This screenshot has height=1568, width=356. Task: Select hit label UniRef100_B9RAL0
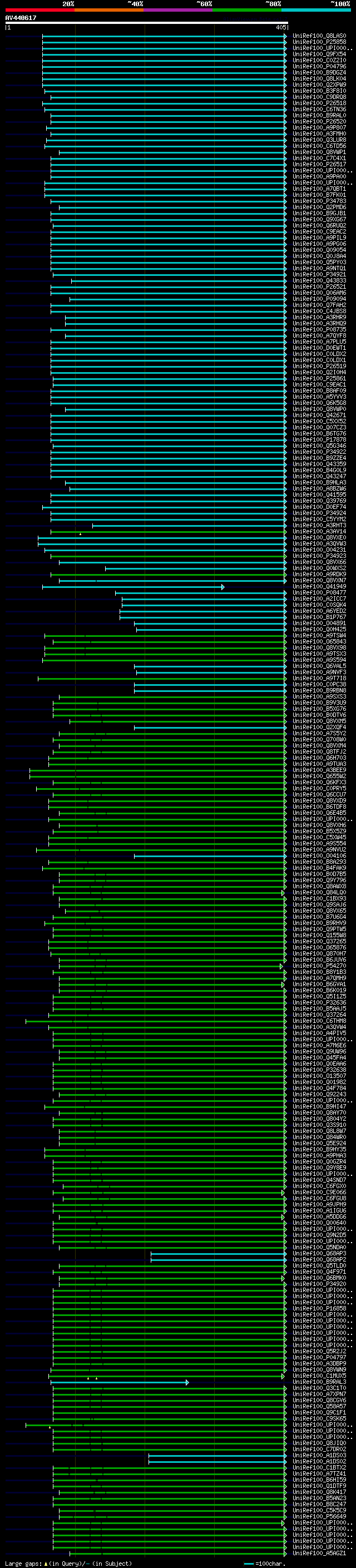pyautogui.click(x=319, y=115)
